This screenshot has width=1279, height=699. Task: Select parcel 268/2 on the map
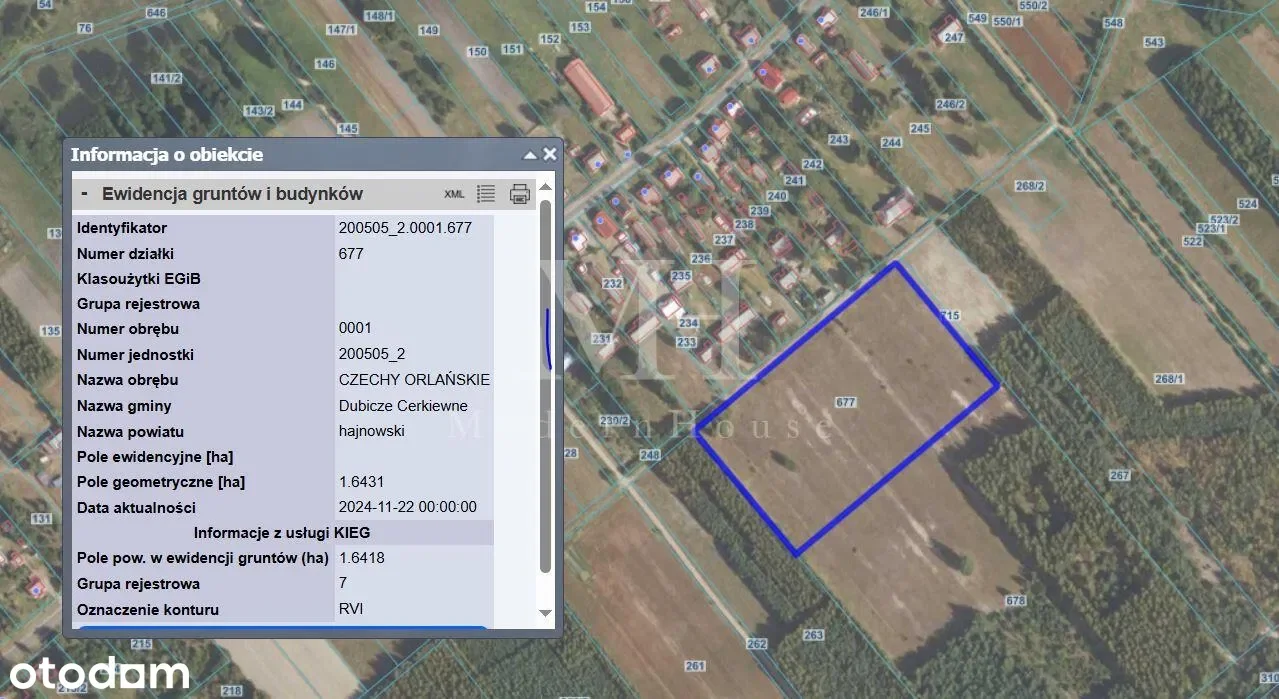(1029, 186)
